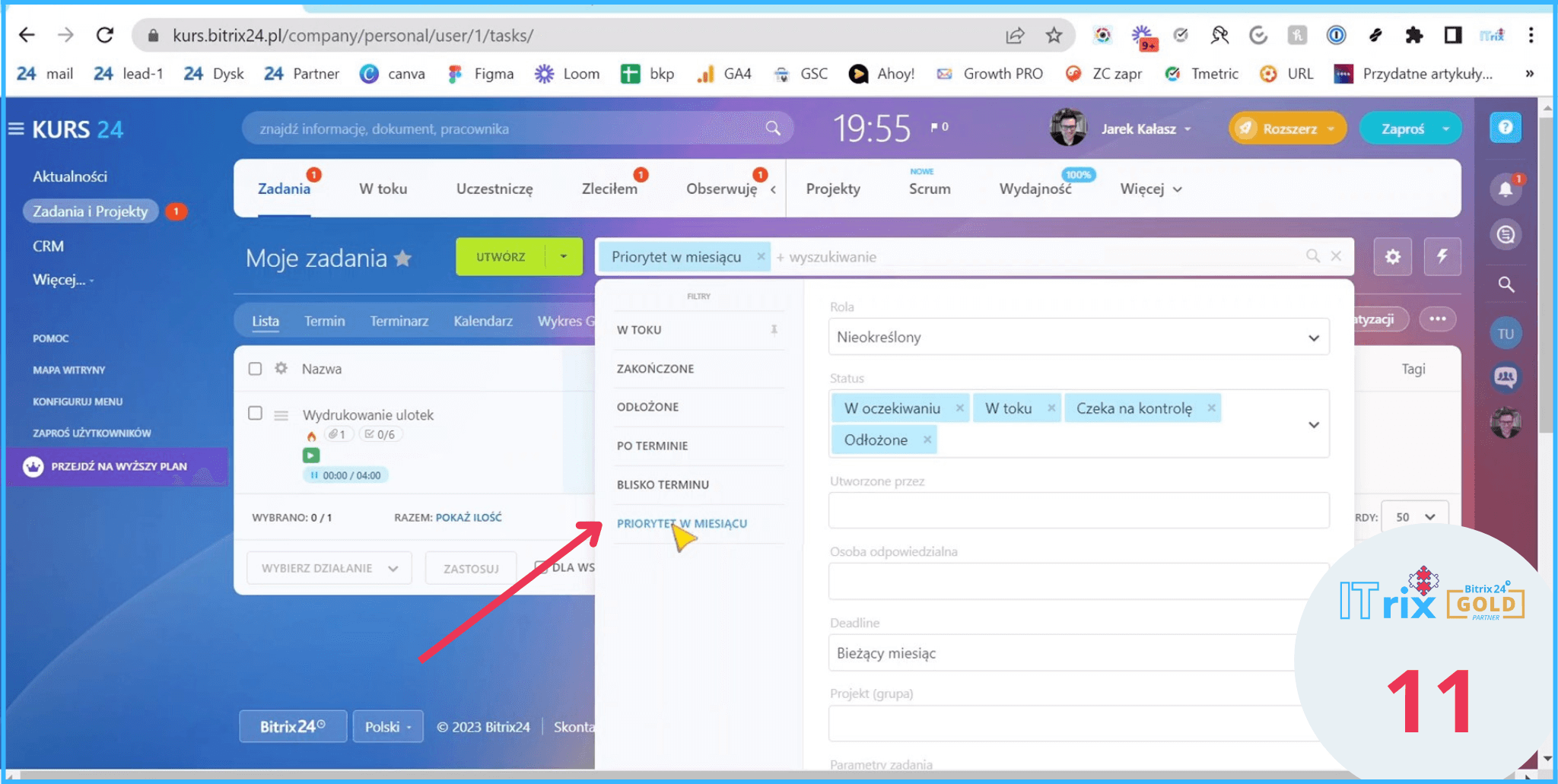Pin the W TOKU filter
1558x784 pixels.
pyautogui.click(x=774, y=330)
